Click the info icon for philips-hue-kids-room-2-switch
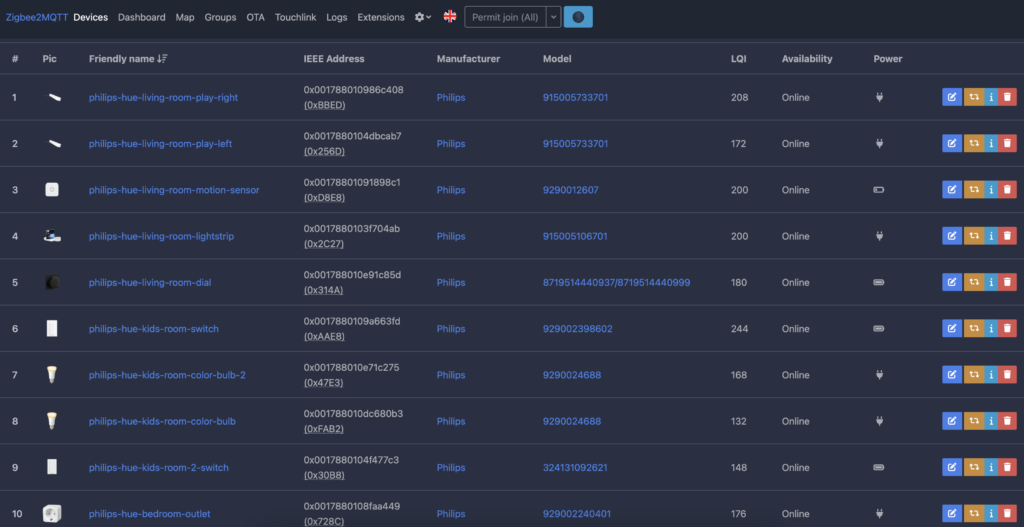This screenshot has height=527, width=1024. pos(989,467)
